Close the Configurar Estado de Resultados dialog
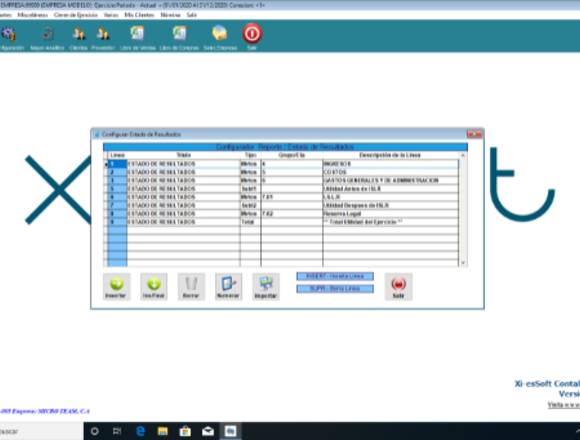The image size is (580, 440). (474, 134)
